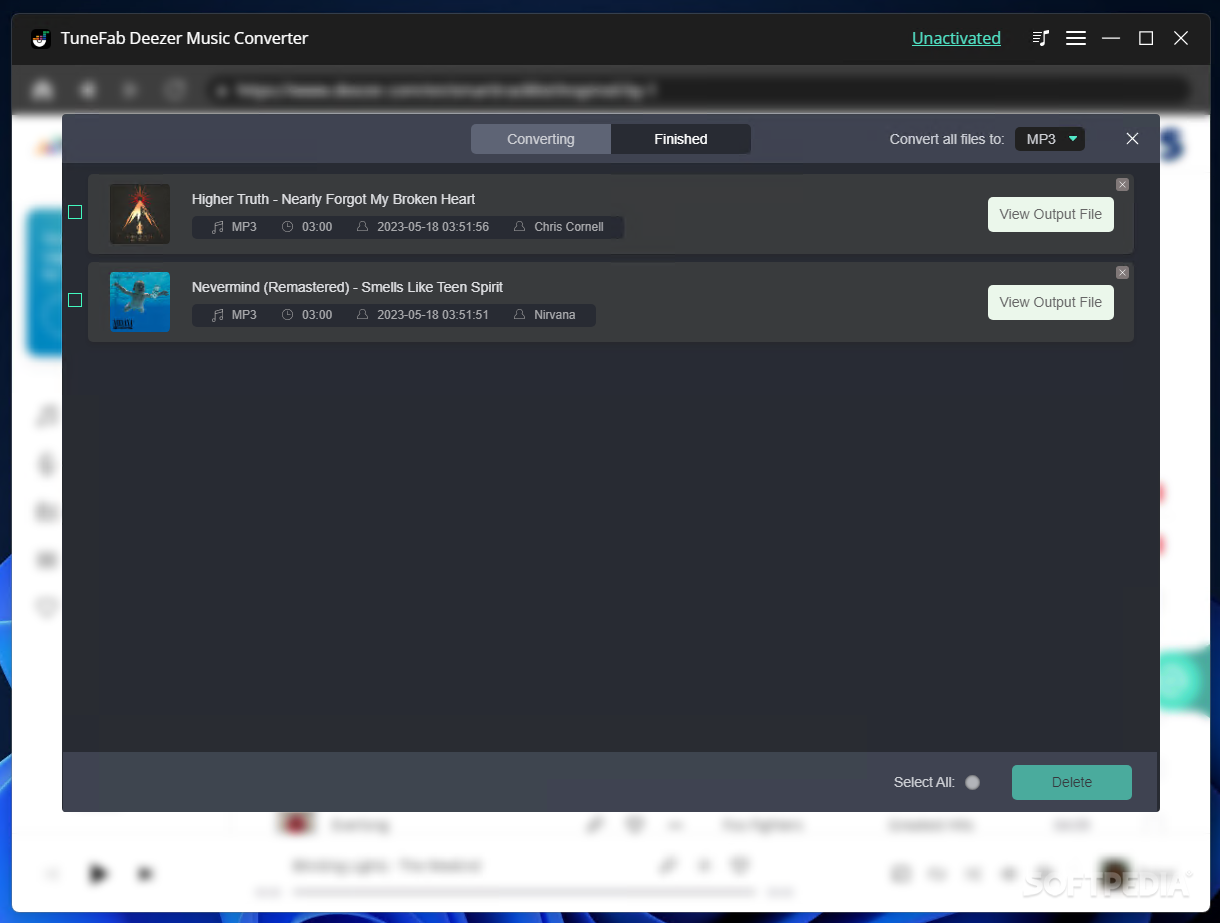
Task: View output file for Smells Like Teen Spirit
Action: pyautogui.click(x=1050, y=302)
